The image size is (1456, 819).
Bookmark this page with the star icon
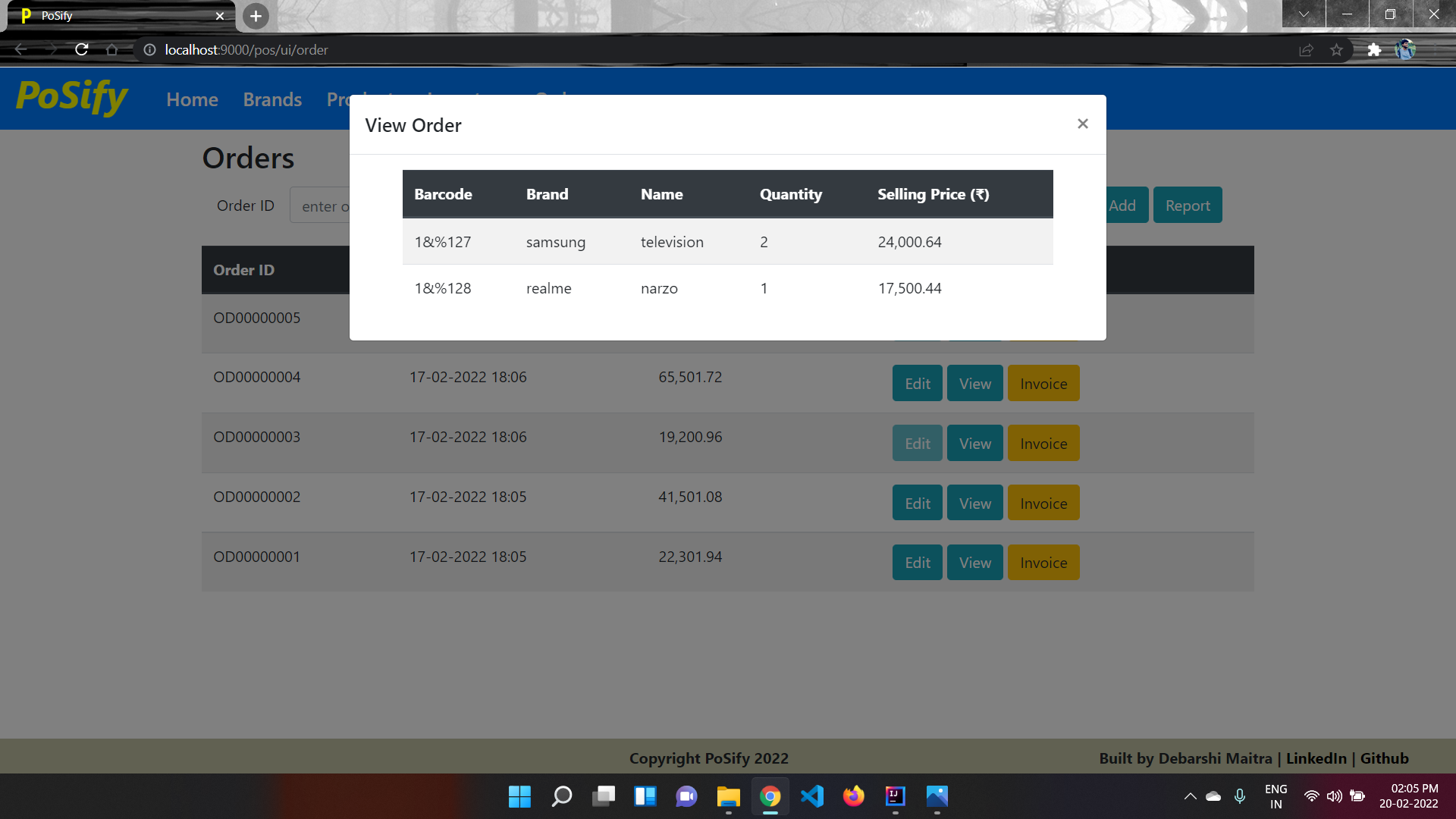[1336, 50]
